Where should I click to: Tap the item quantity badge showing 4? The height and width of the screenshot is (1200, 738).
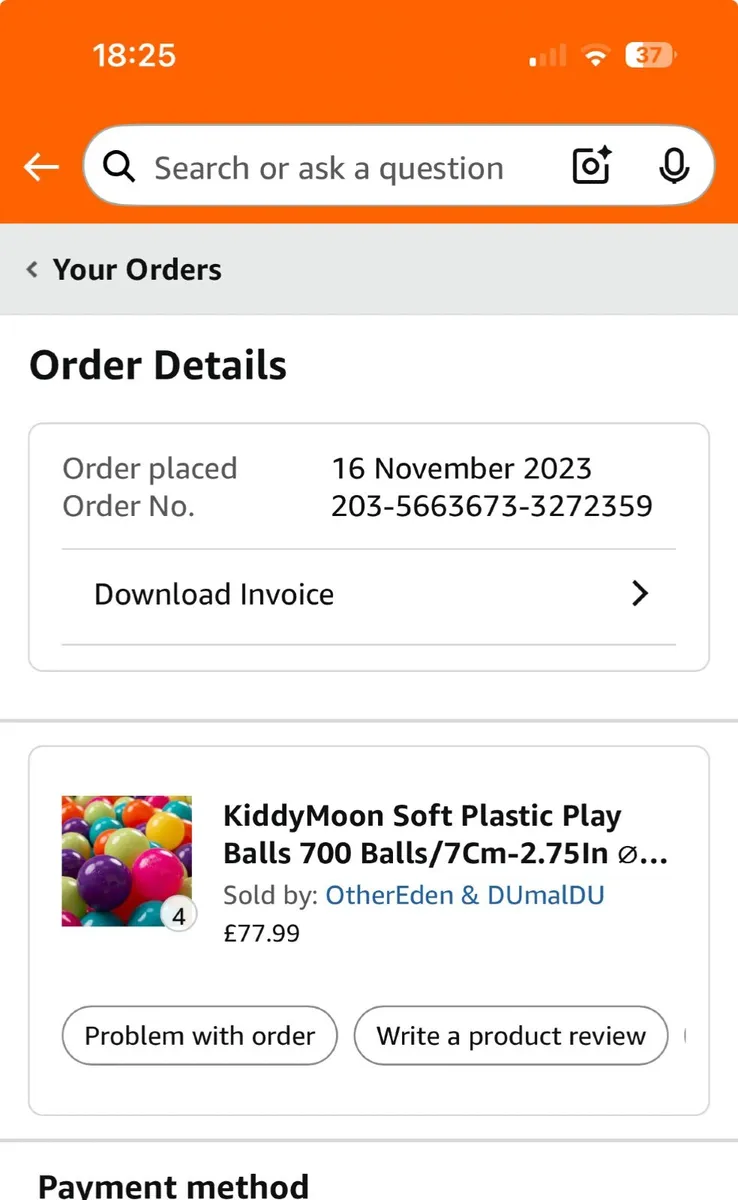pos(179,913)
